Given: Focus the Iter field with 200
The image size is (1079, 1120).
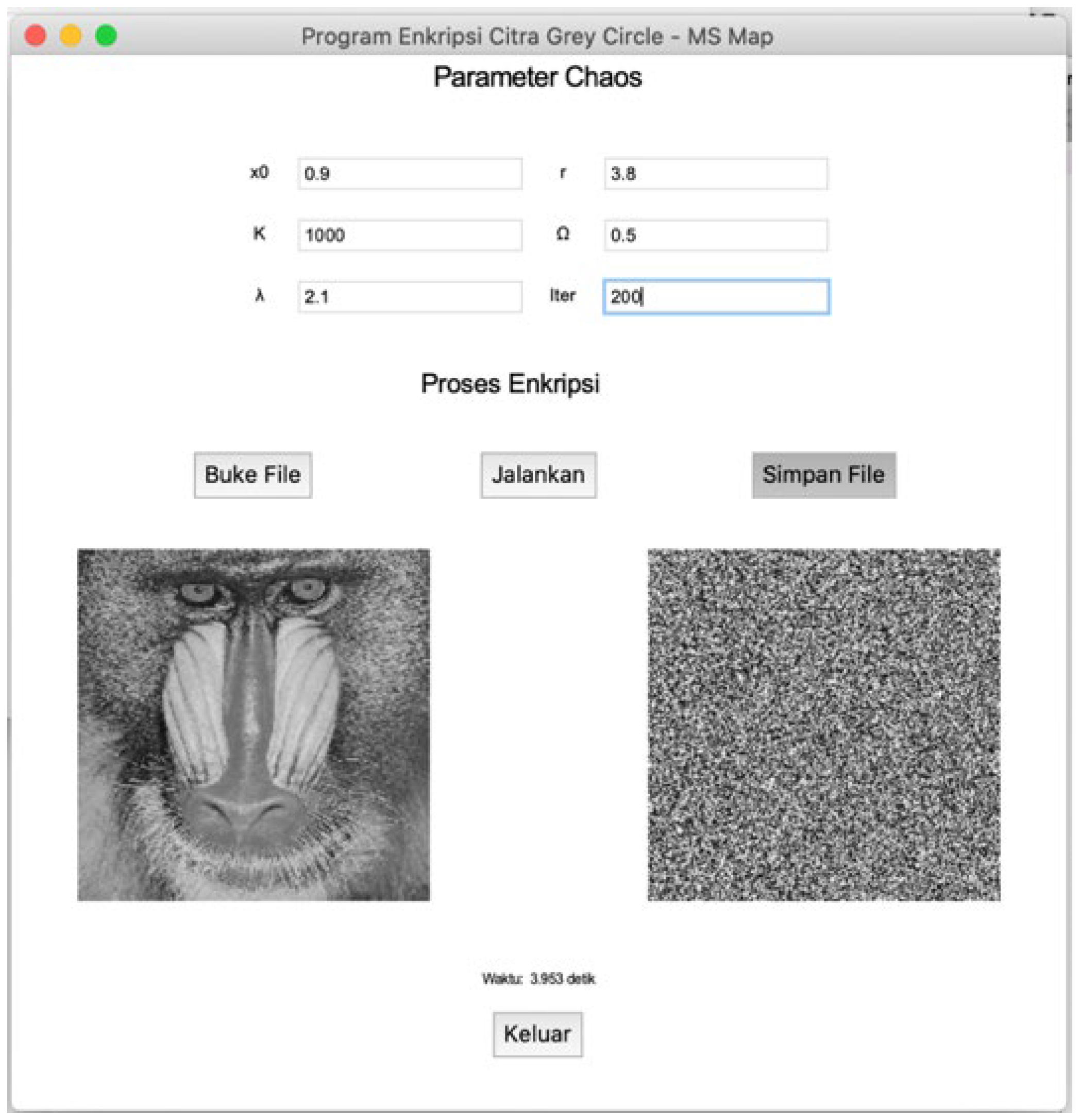Looking at the screenshot, I should (716, 296).
